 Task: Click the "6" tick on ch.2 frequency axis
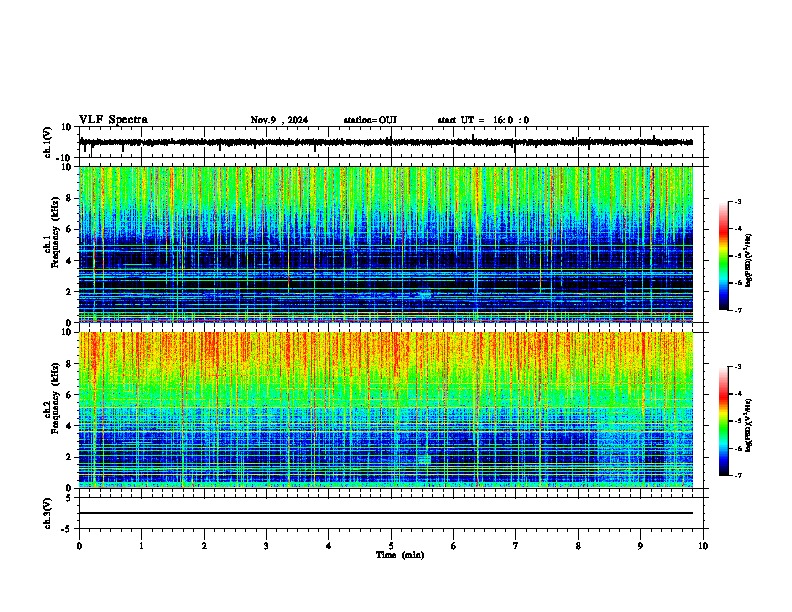point(70,394)
